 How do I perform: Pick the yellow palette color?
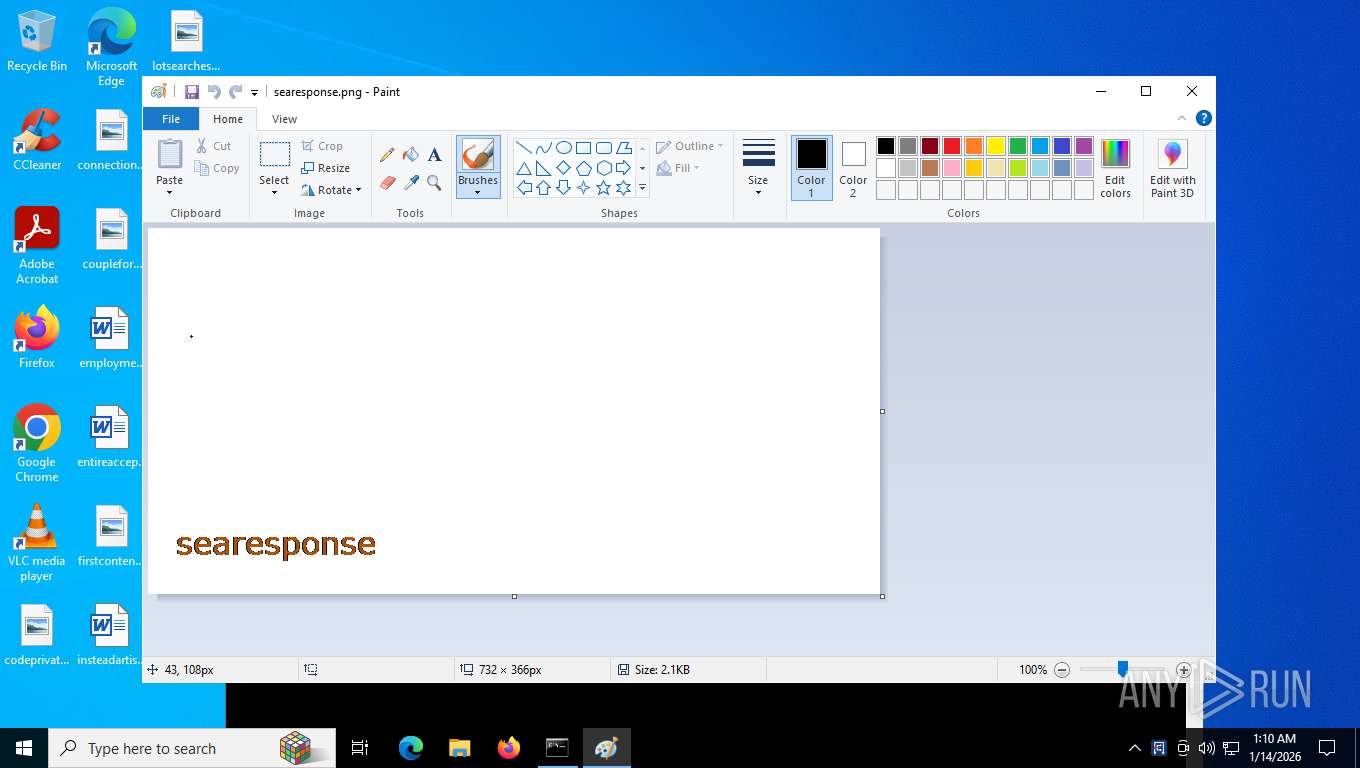point(996,146)
